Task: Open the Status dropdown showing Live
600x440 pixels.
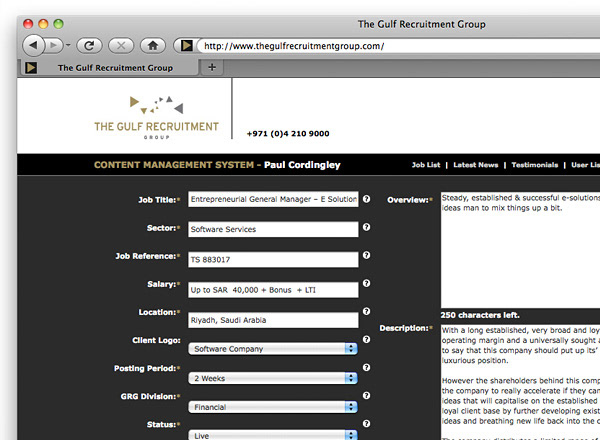Action: click(x=273, y=435)
